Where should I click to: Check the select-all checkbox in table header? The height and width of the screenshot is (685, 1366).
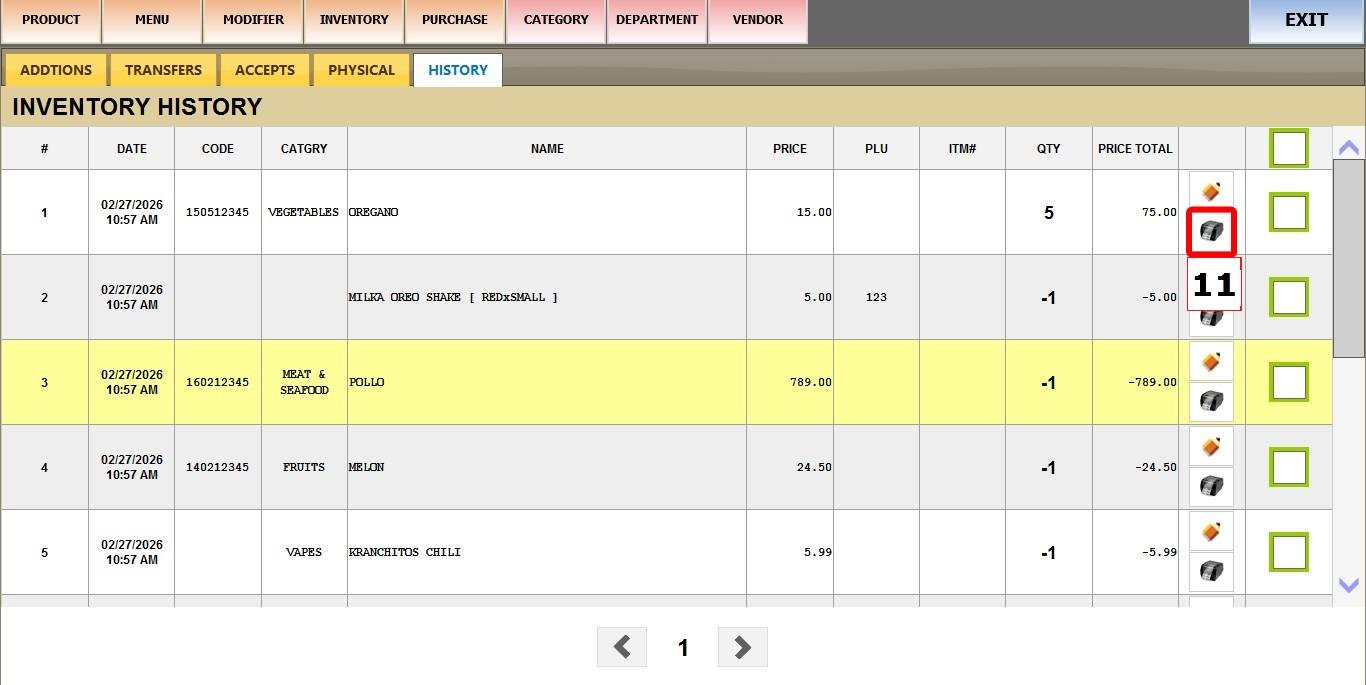(x=1289, y=148)
